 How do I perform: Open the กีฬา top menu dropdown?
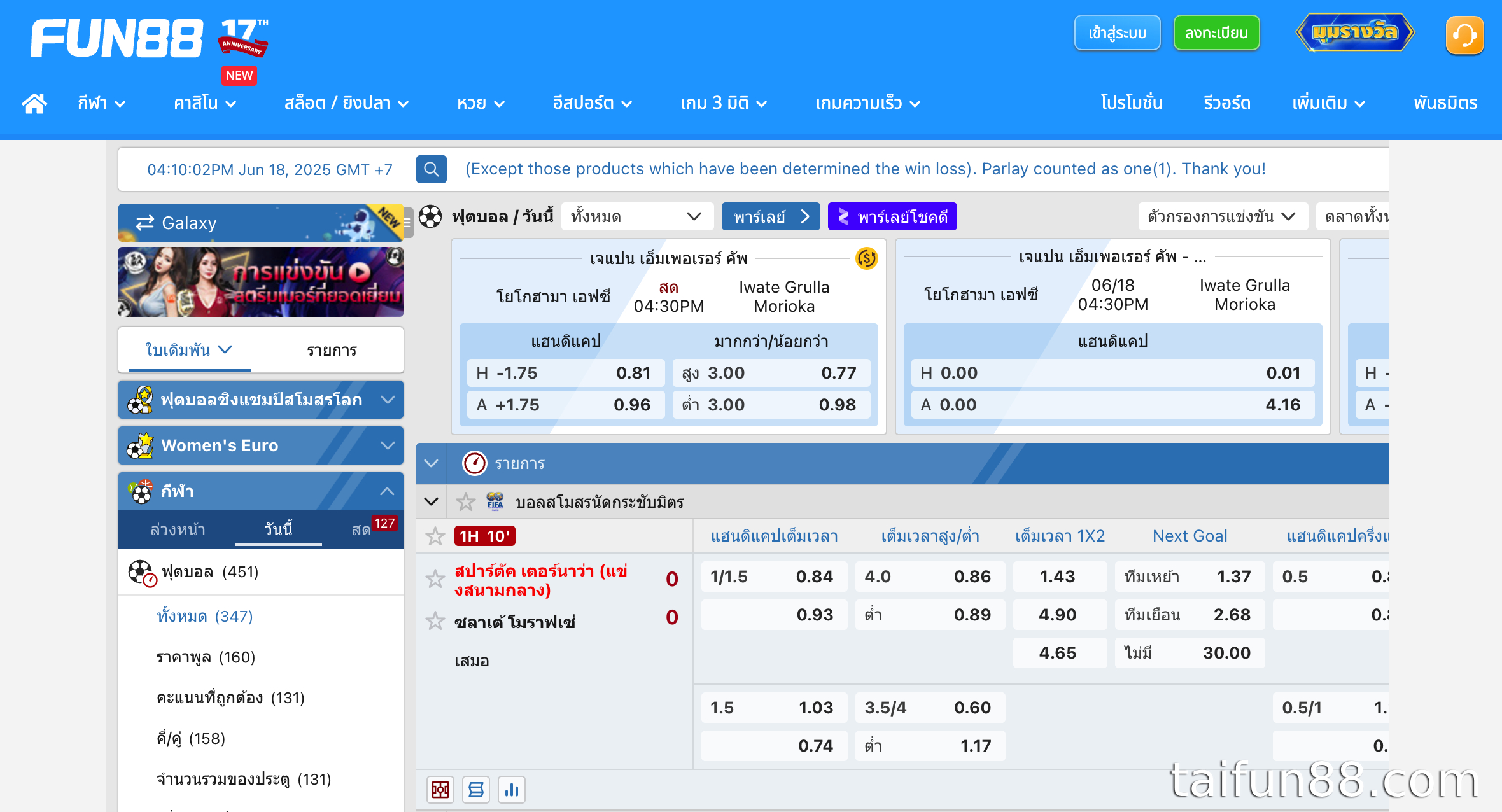(x=101, y=103)
